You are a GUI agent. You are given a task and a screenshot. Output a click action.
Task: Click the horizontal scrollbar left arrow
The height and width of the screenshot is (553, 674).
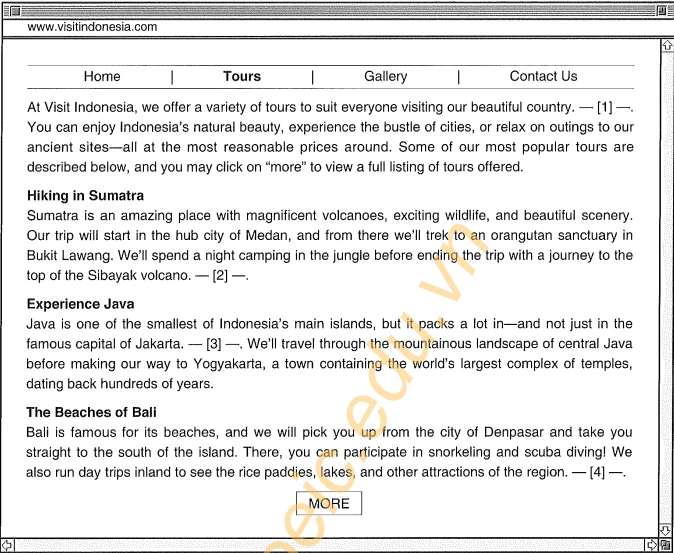[7, 545]
